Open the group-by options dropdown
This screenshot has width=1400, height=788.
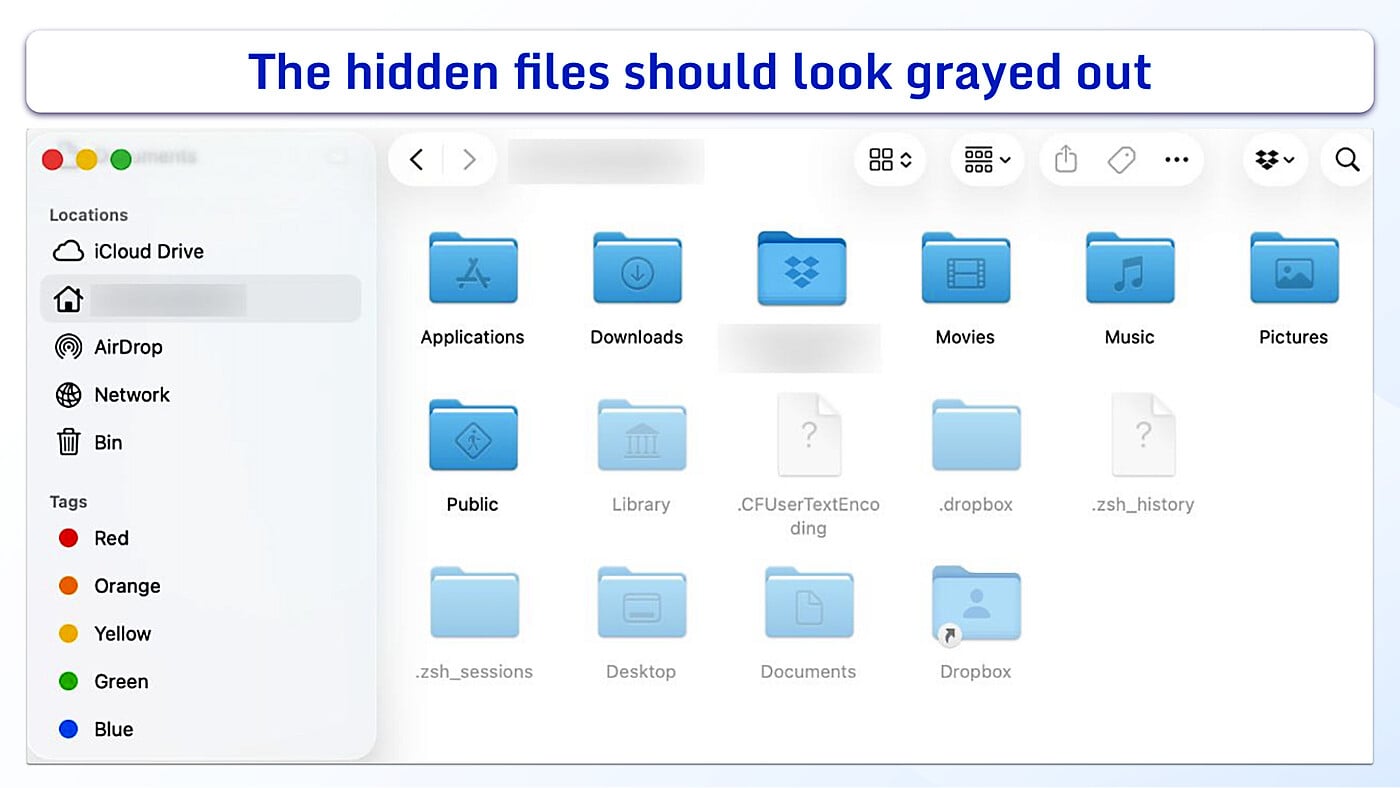(x=987, y=160)
